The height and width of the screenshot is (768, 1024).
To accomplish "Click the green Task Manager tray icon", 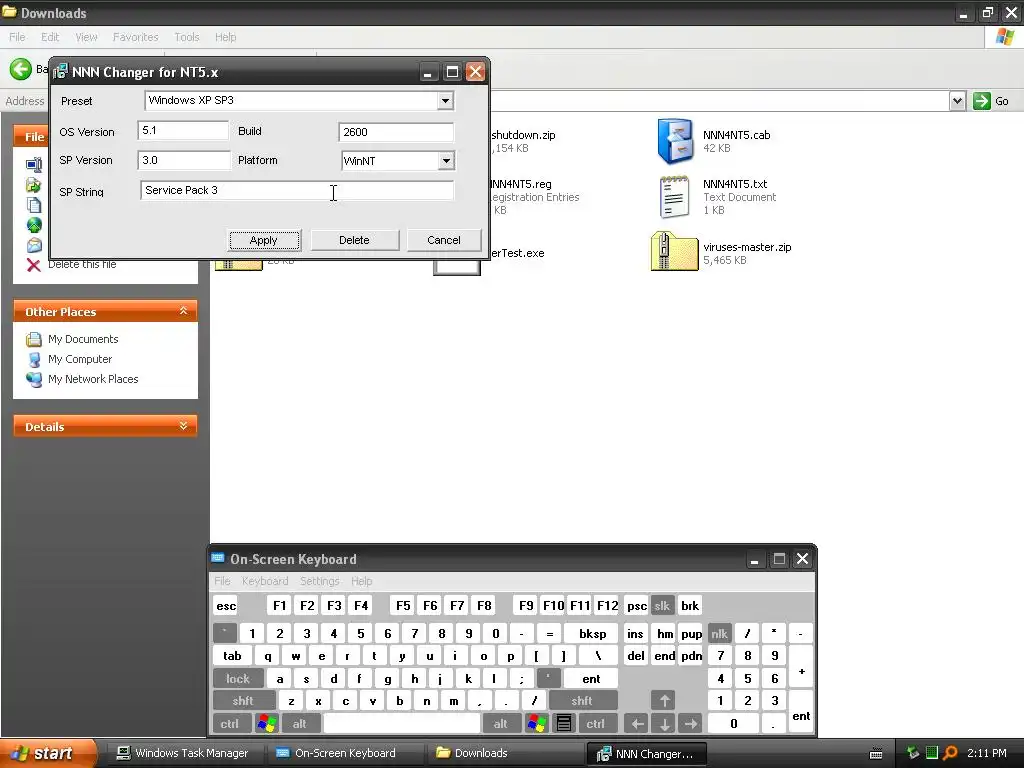I will (932, 753).
